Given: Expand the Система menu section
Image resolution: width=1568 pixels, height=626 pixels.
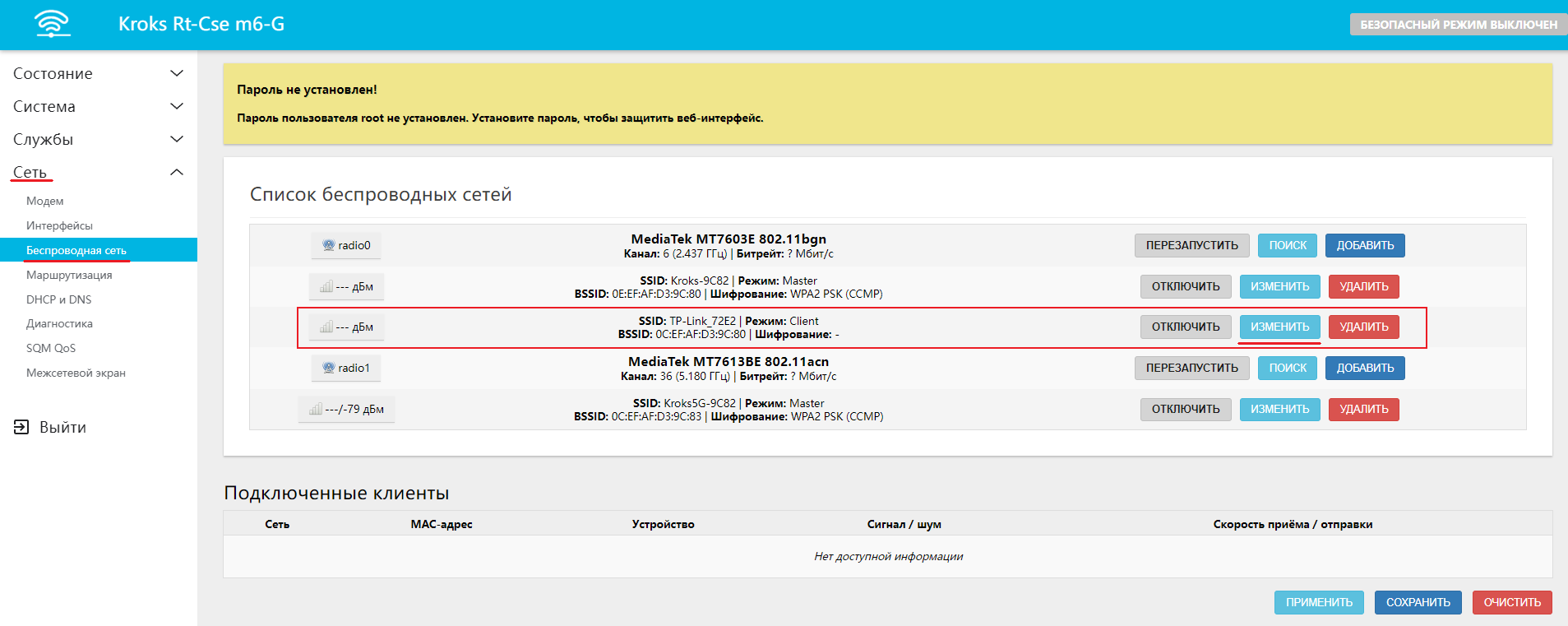Looking at the screenshot, I should click(176, 106).
